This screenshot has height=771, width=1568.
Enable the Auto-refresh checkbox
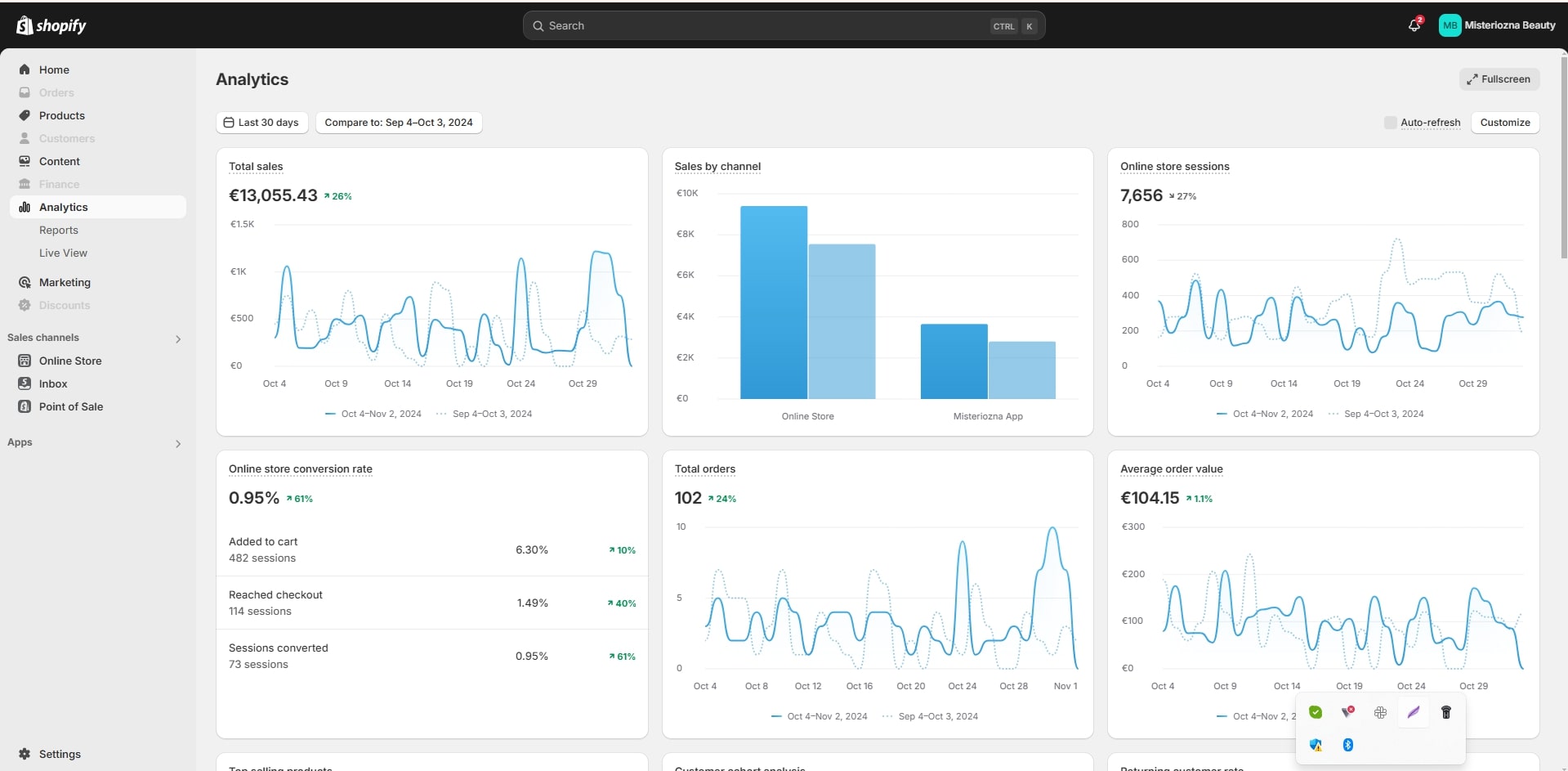point(1390,123)
